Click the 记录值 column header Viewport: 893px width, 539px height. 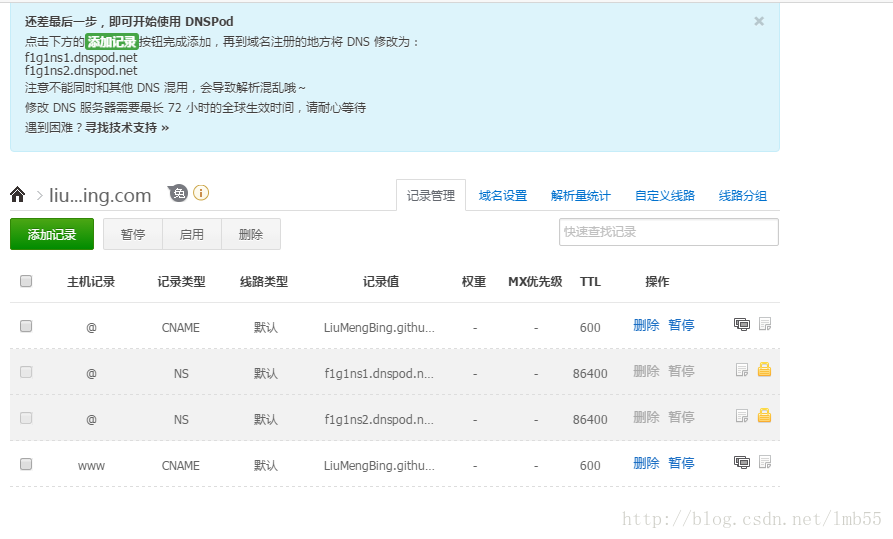(x=381, y=281)
